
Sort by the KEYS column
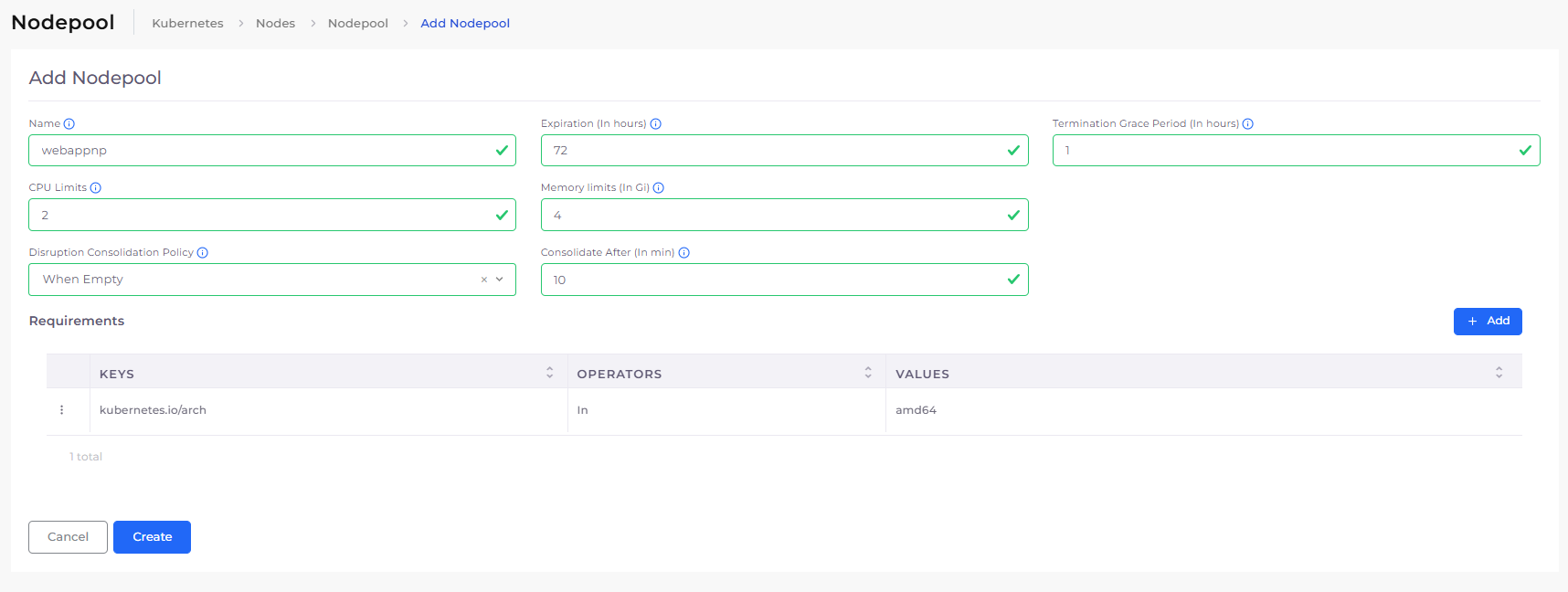tap(549, 373)
